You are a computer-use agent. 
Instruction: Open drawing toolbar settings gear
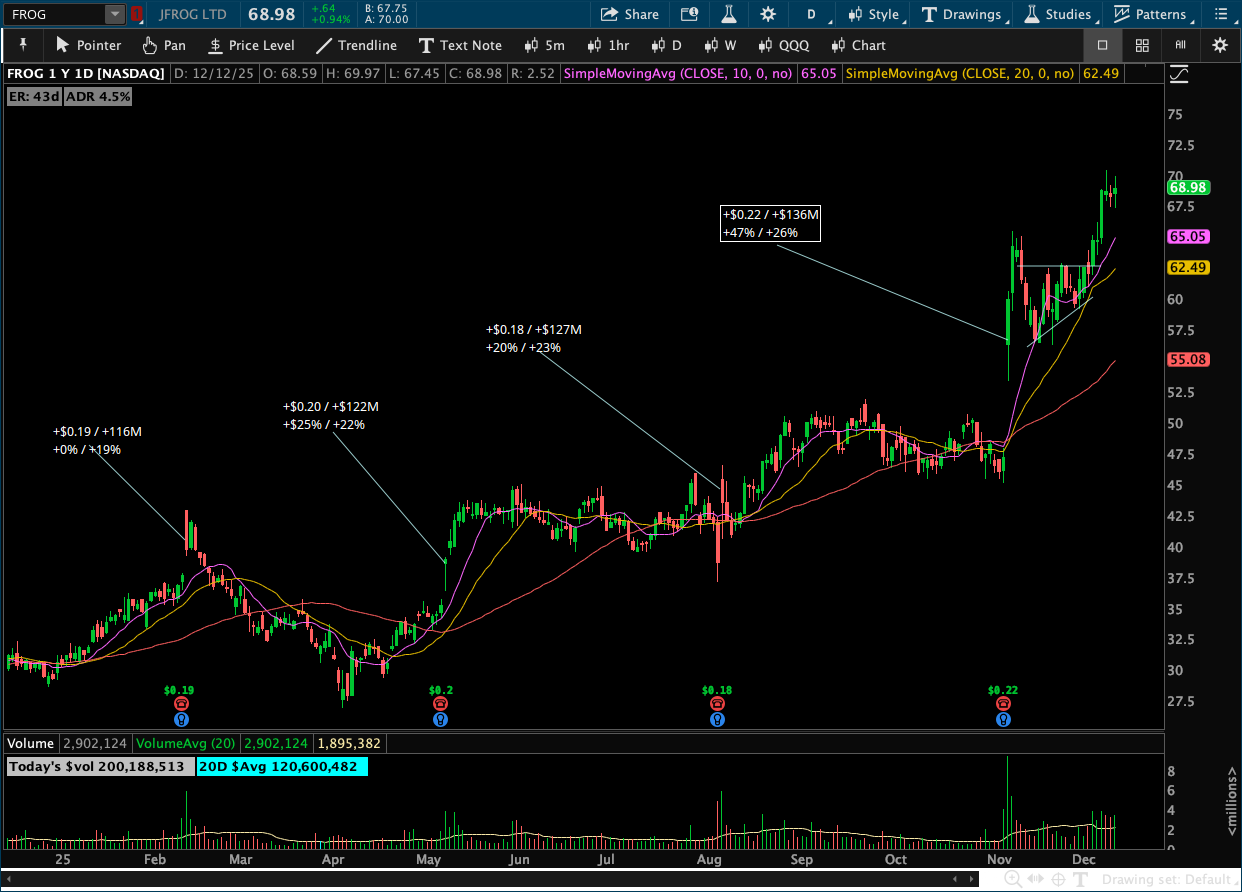click(1220, 45)
